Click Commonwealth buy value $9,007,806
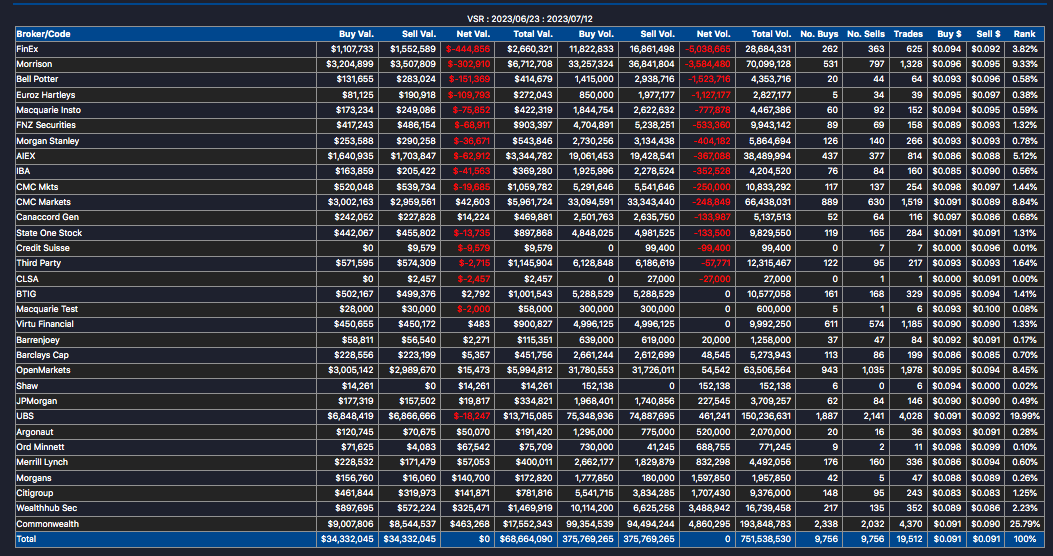Viewport: 1053px width, 556px height. (351, 523)
